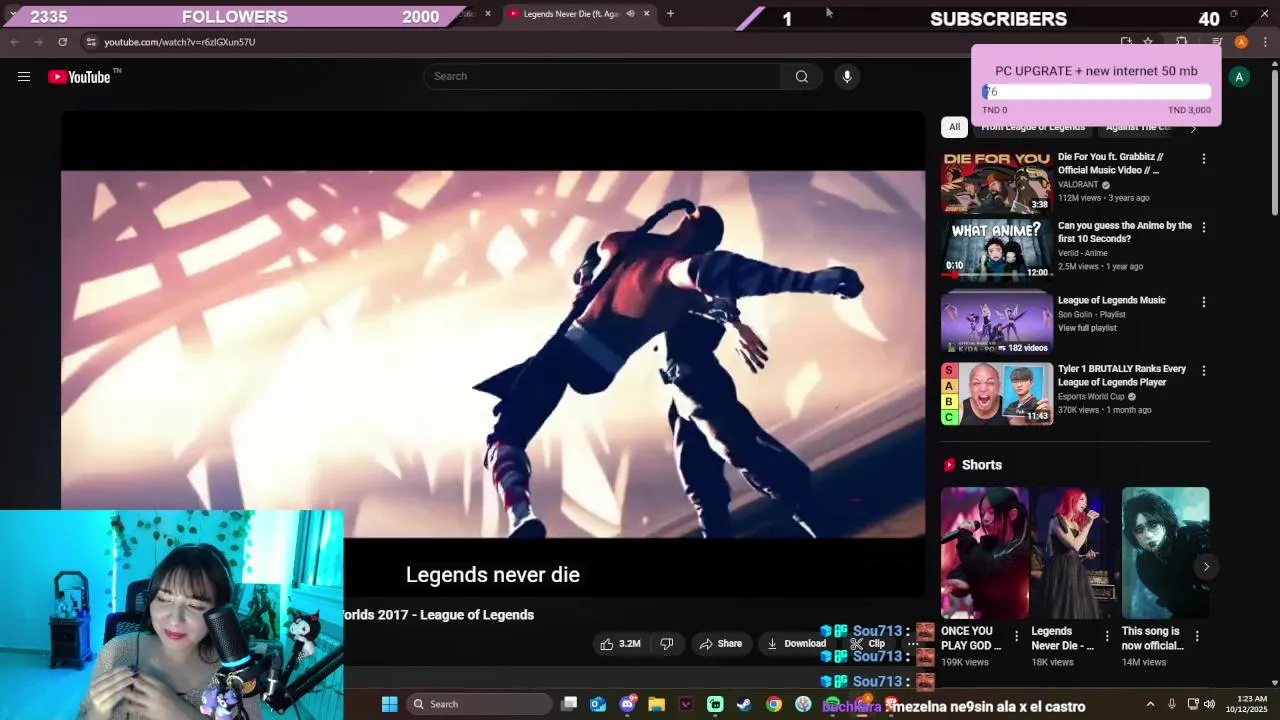This screenshot has width=1280, height=720.
Task: Focus the YouTube Search box
Action: pyautogui.click(x=602, y=77)
